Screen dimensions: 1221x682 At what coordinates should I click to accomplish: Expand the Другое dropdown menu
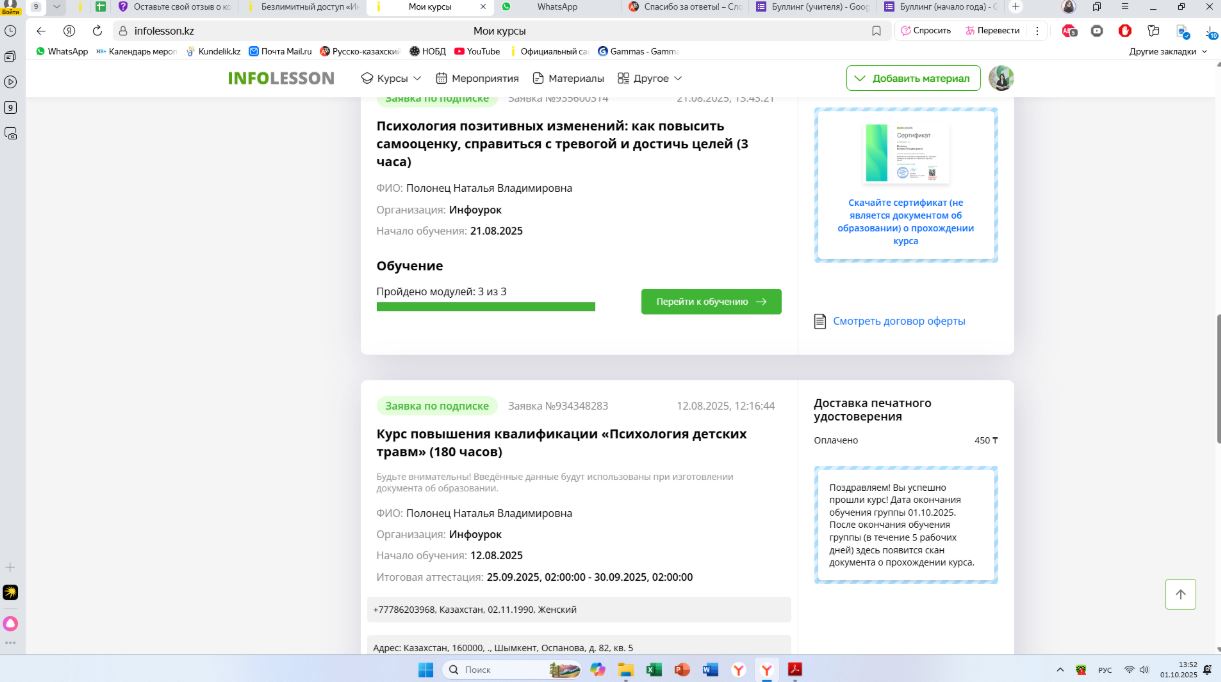click(x=650, y=78)
